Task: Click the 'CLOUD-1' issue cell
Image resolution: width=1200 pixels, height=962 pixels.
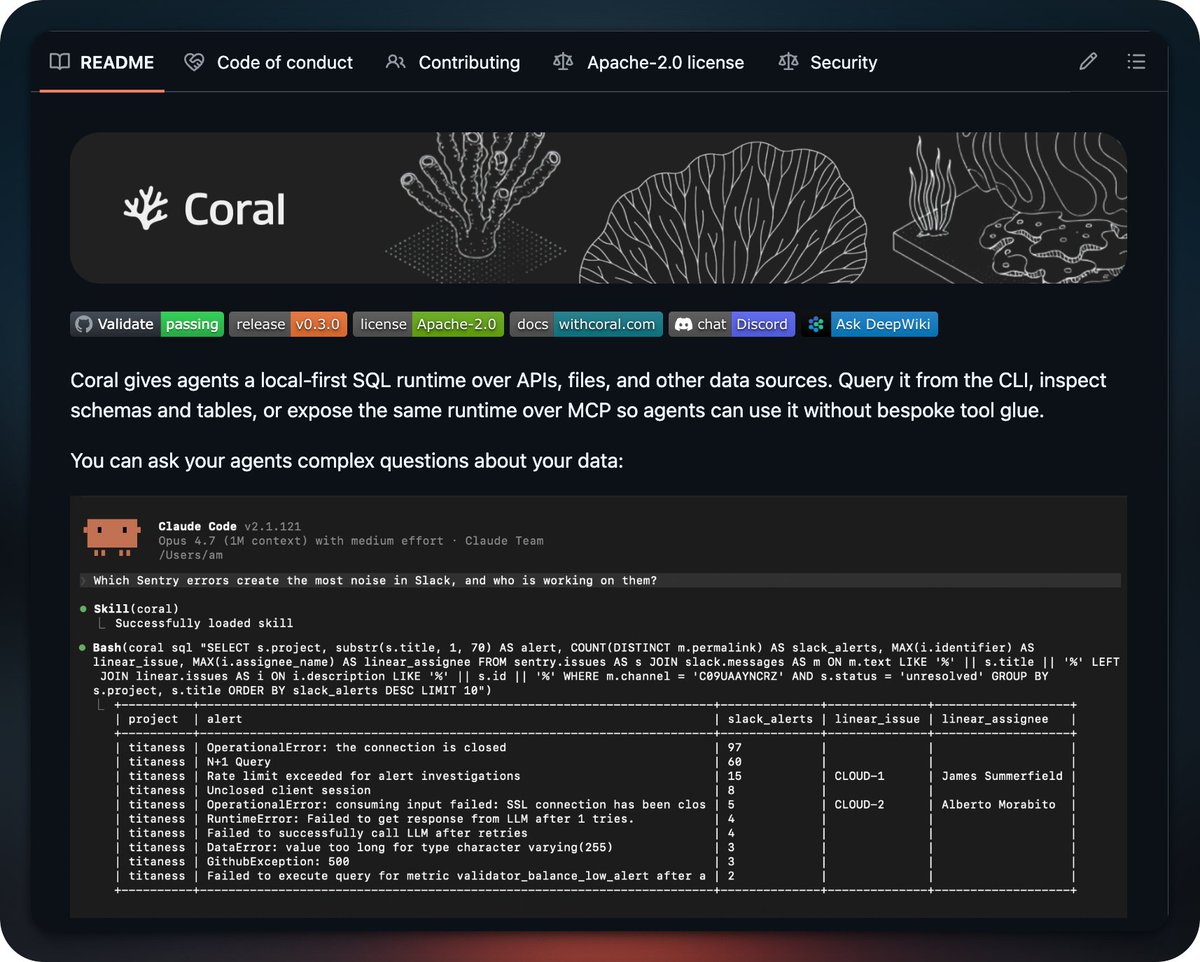Action: (x=860, y=776)
